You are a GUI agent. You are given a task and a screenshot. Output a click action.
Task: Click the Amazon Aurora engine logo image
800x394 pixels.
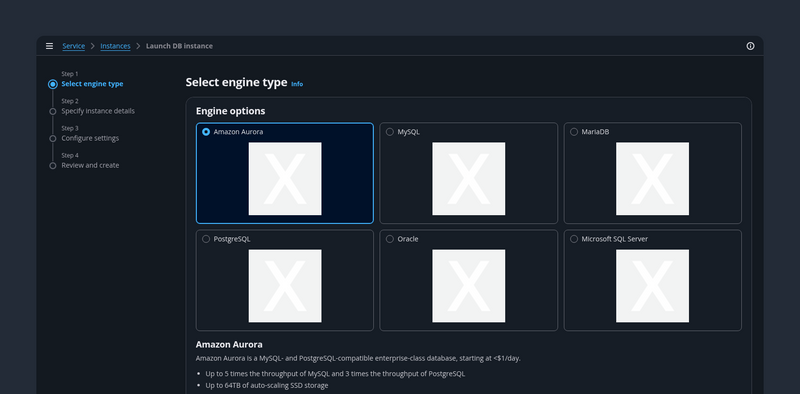coord(285,179)
